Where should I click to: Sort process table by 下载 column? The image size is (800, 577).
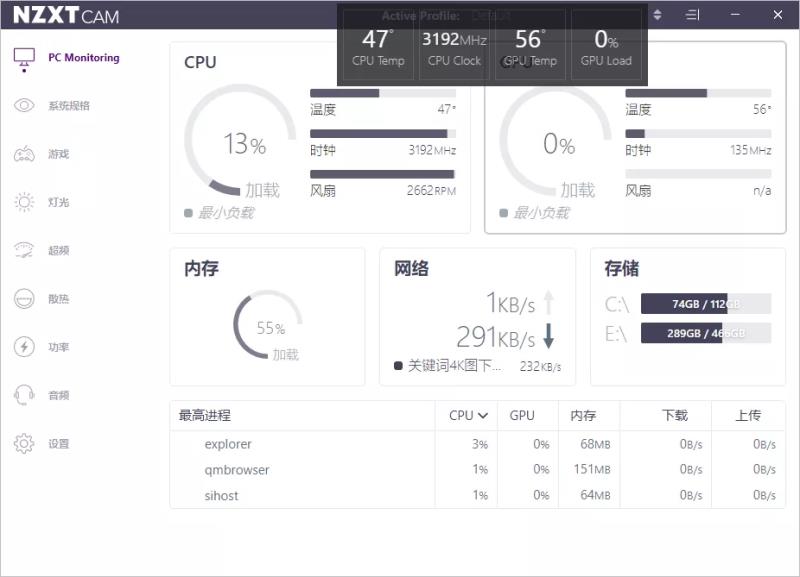pyautogui.click(x=674, y=415)
